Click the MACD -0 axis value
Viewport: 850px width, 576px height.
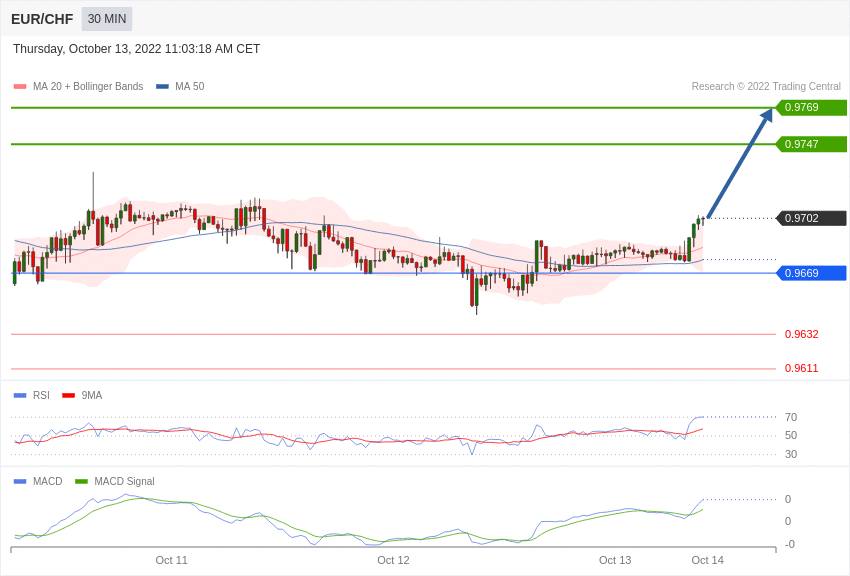click(x=790, y=544)
